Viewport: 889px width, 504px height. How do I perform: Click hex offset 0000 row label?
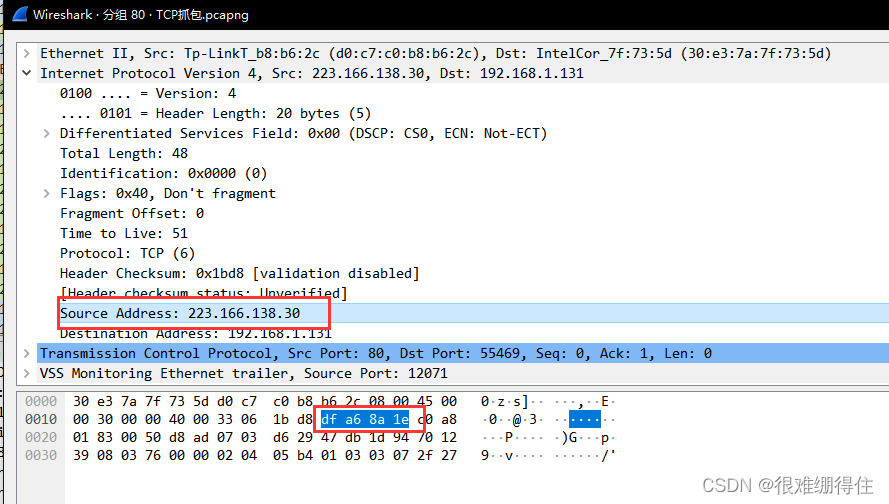41,401
